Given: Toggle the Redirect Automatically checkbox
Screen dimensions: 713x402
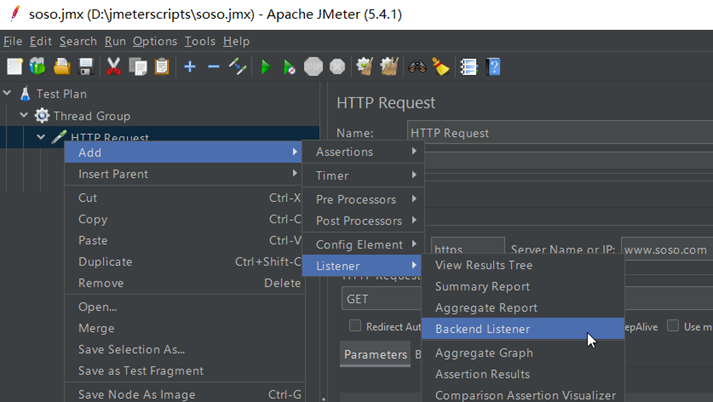Looking at the screenshot, I should [355, 326].
